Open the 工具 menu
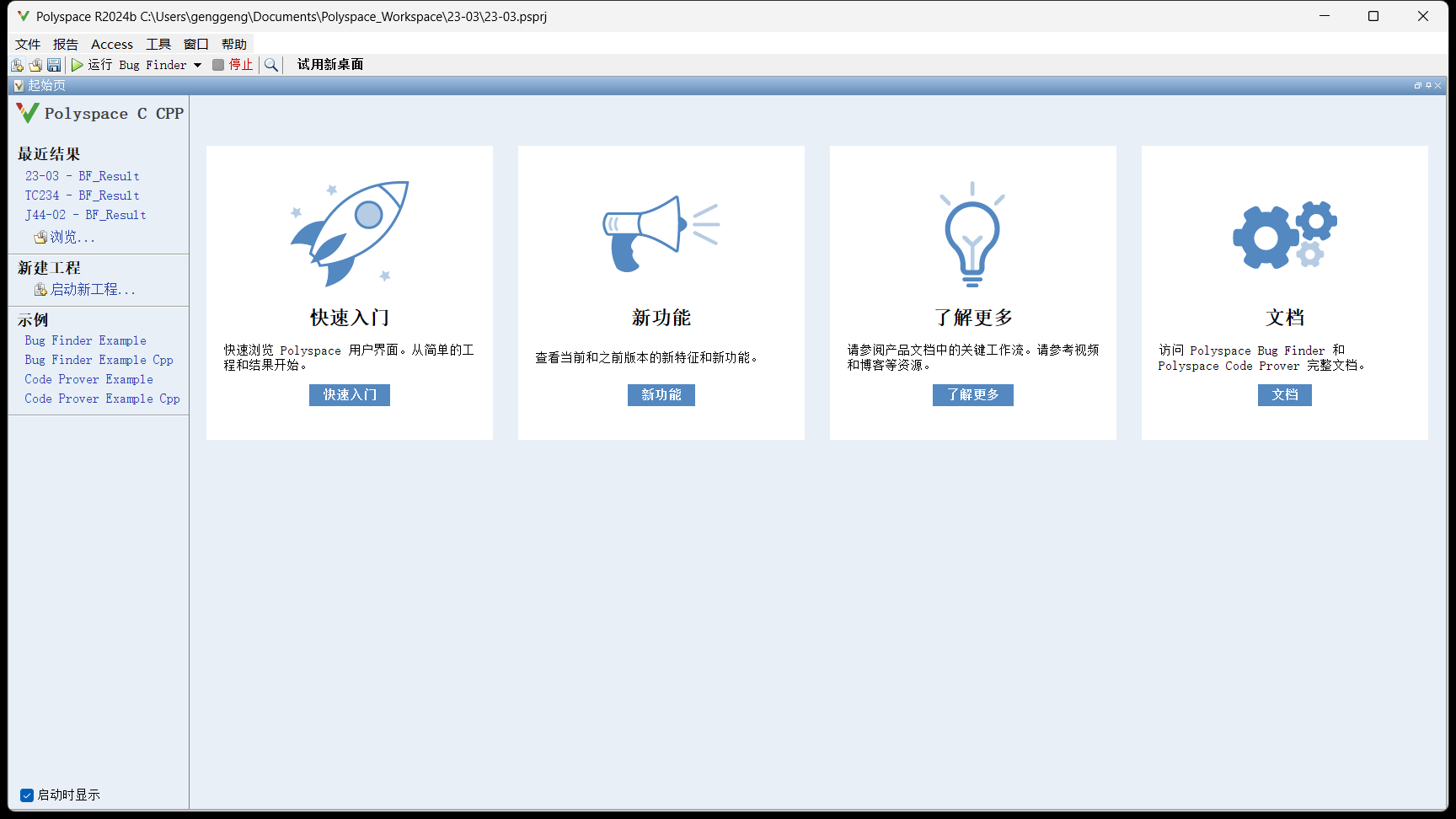1456x819 pixels. (x=158, y=45)
